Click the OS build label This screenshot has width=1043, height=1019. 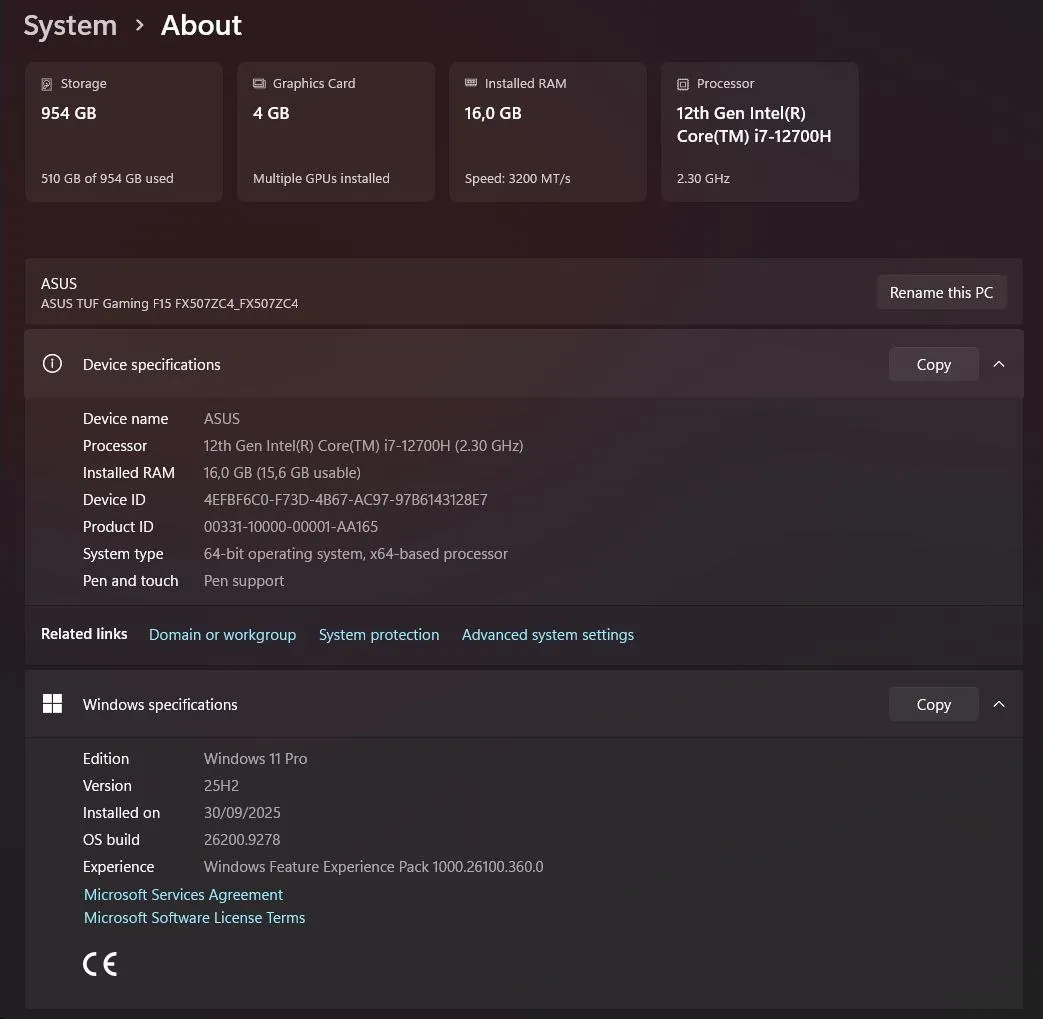tap(111, 839)
